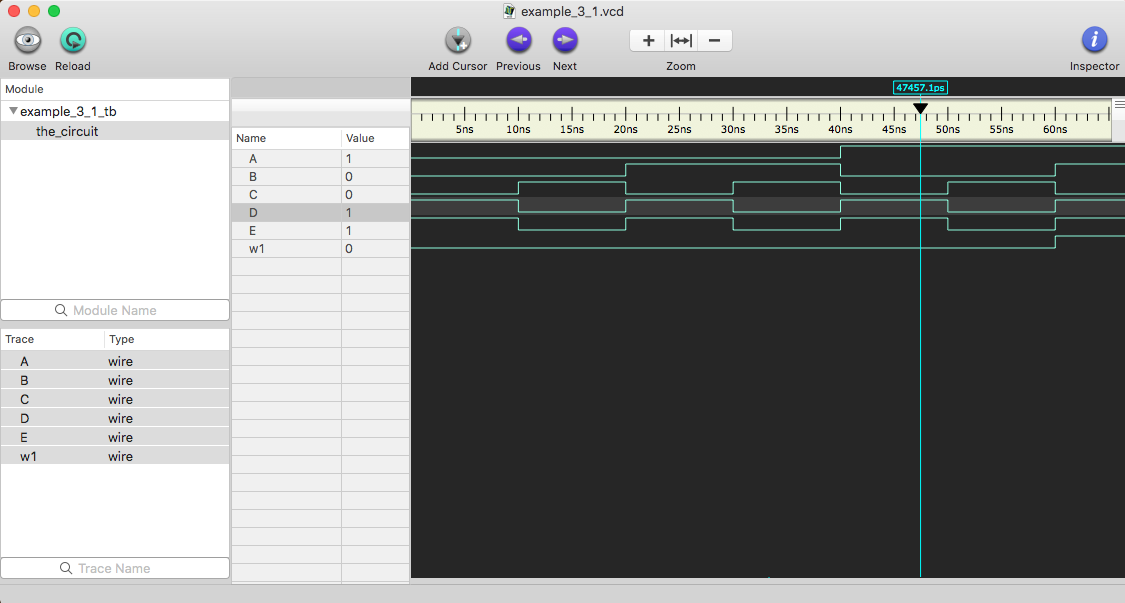Click the Module panel header

(115, 89)
